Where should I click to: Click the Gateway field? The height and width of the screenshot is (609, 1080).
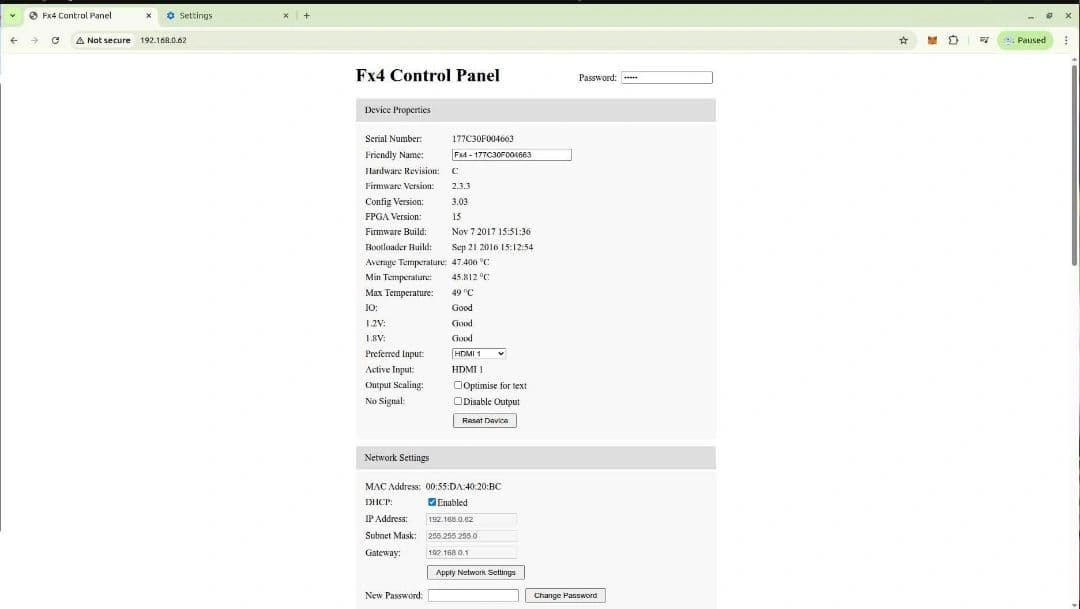coord(471,553)
